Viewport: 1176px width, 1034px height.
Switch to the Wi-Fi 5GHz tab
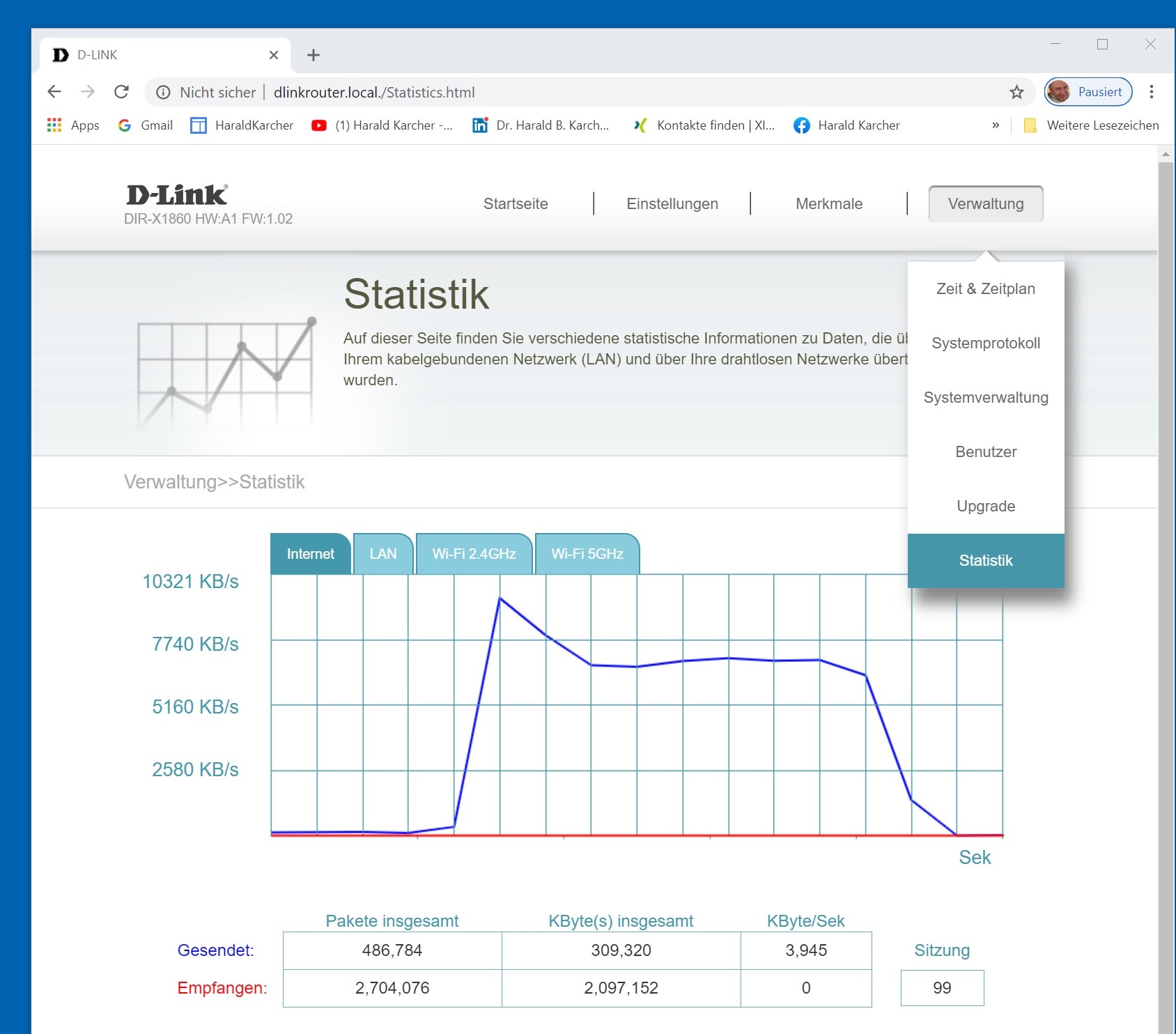pyautogui.click(x=587, y=554)
